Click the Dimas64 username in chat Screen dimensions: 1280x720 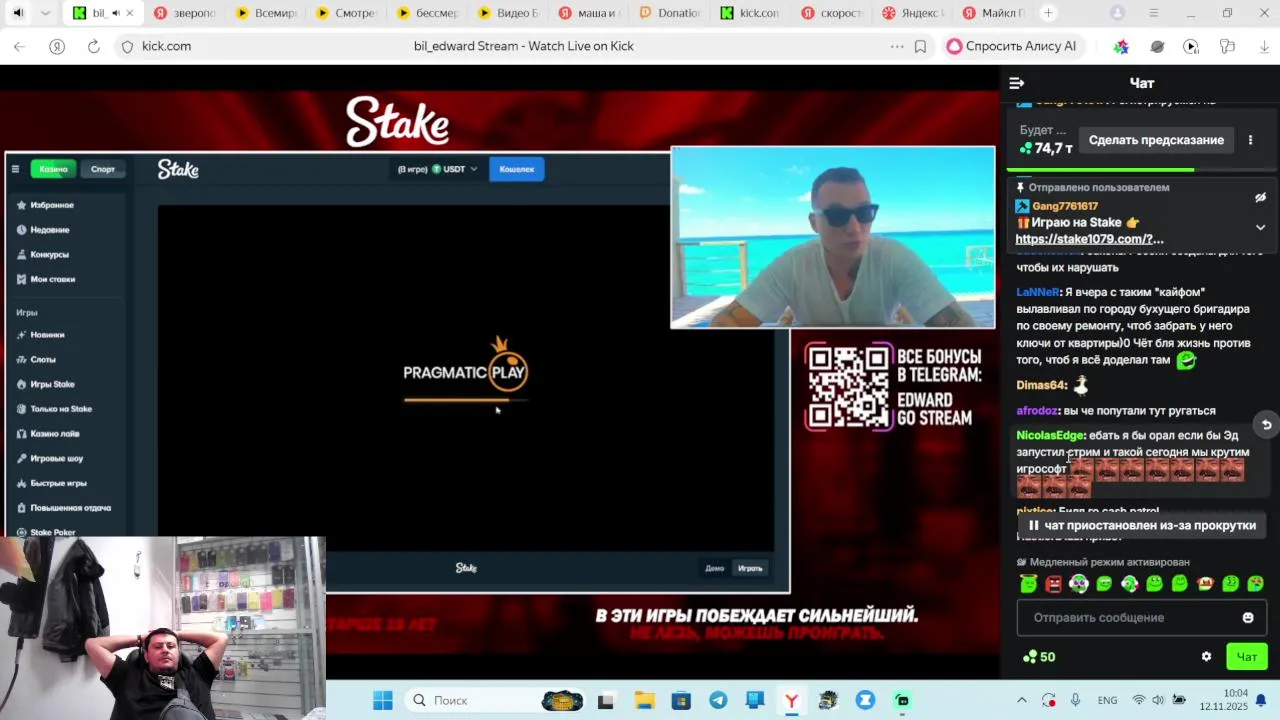[1041, 385]
